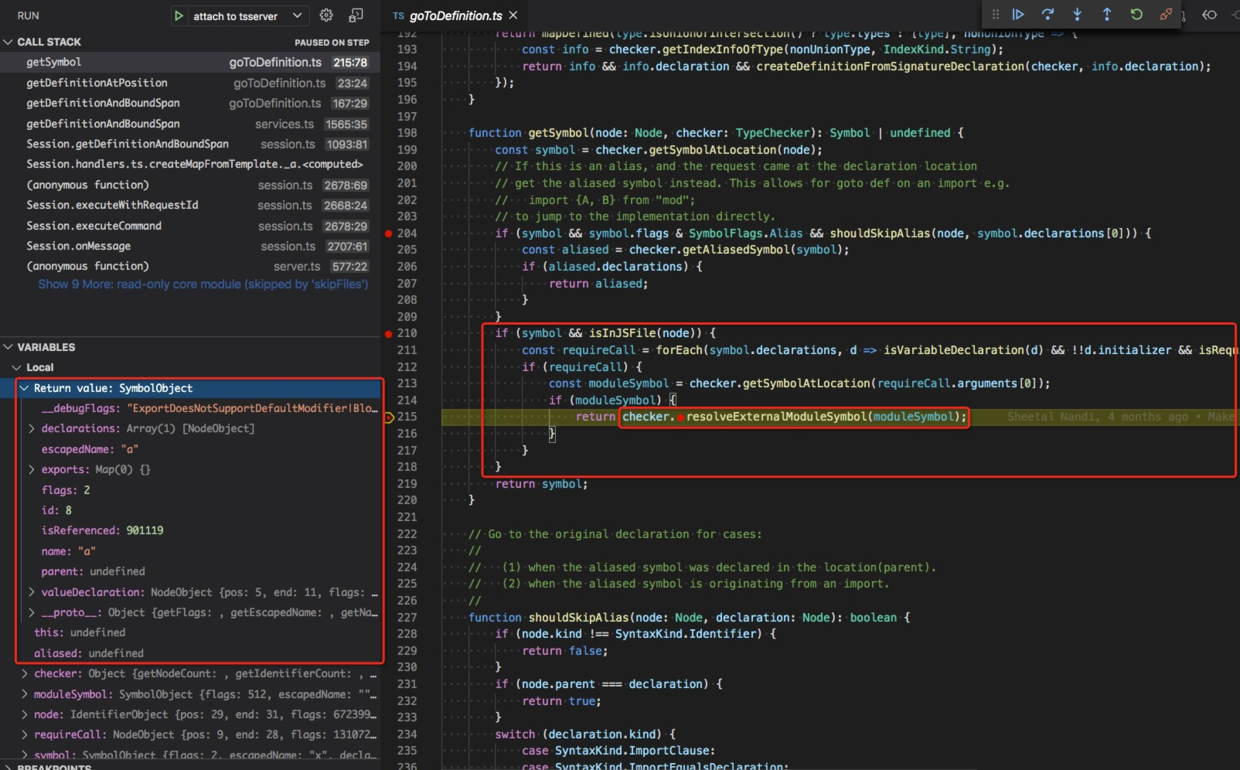Start debugging with the green play icon
The height and width of the screenshot is (770, 1240).
(179, 16)
